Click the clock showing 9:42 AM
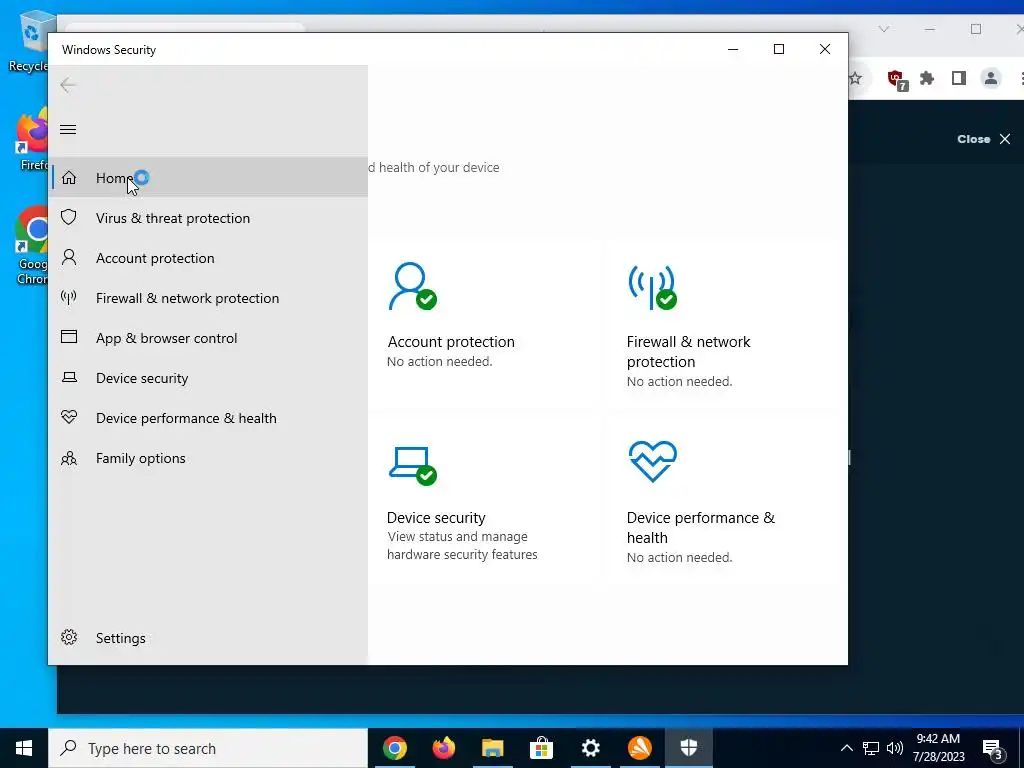The image size is (1024, 768). tap(938, 748)
